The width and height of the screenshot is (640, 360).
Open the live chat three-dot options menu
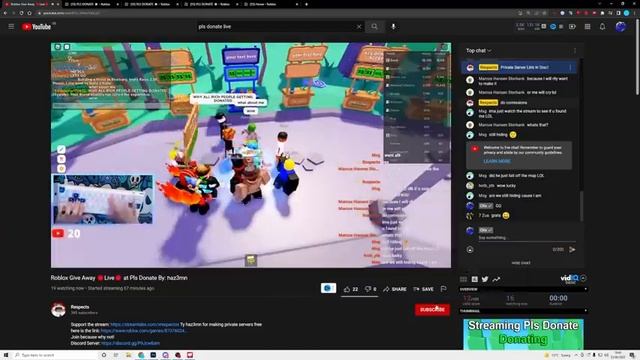tap(575, 51)
